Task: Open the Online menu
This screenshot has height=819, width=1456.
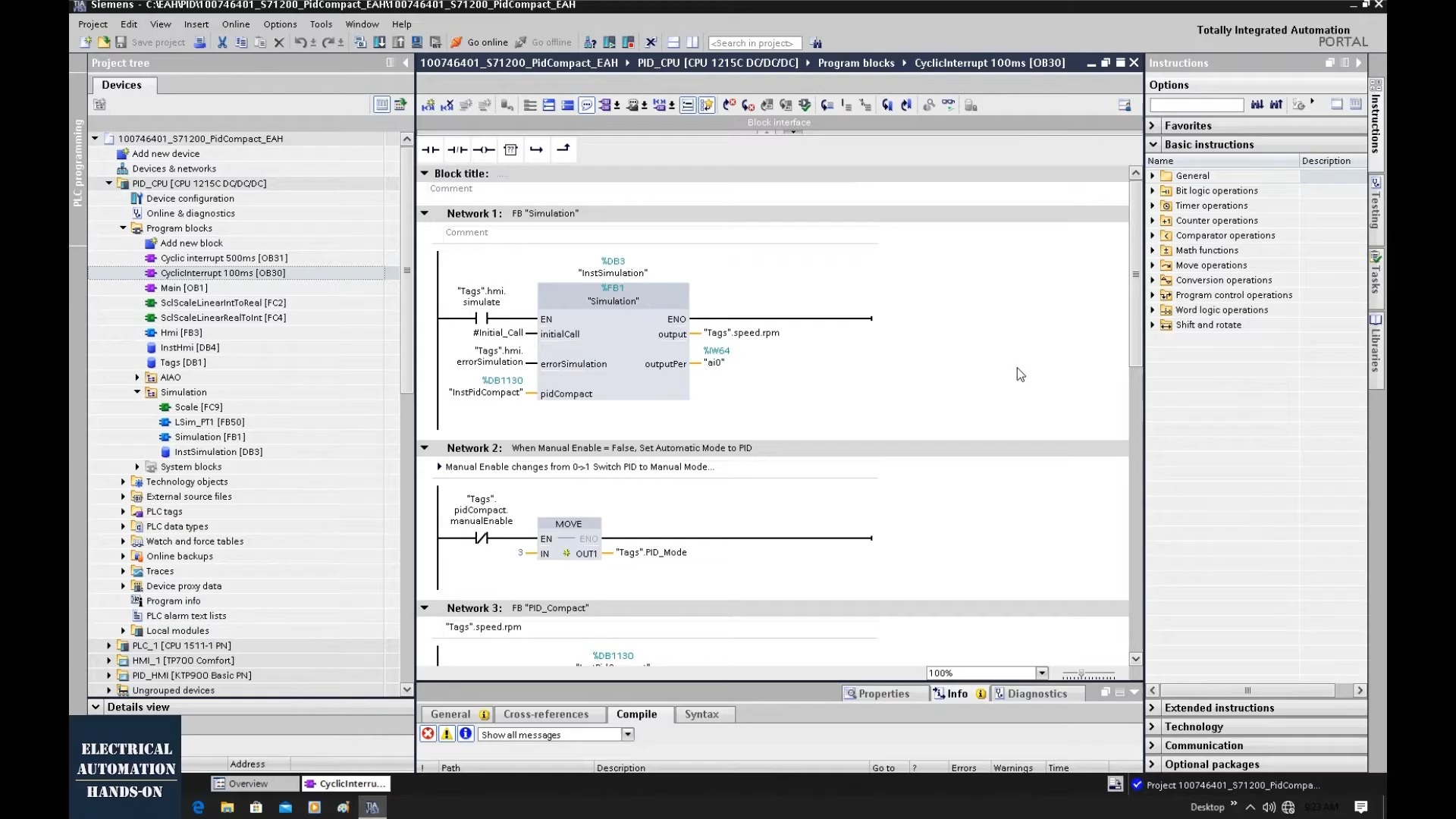Action: point(235,24)
